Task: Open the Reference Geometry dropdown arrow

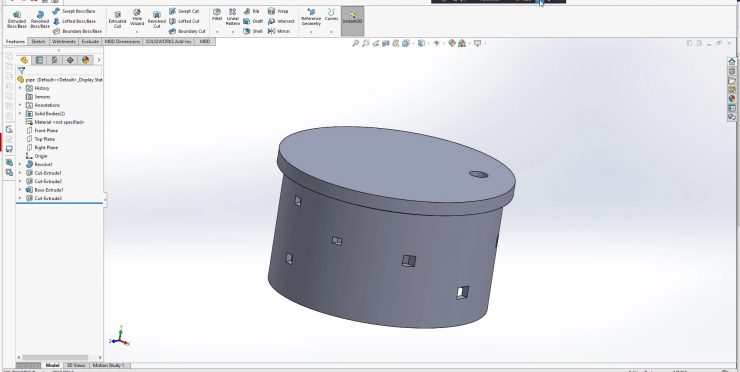Action: (311, 32)
